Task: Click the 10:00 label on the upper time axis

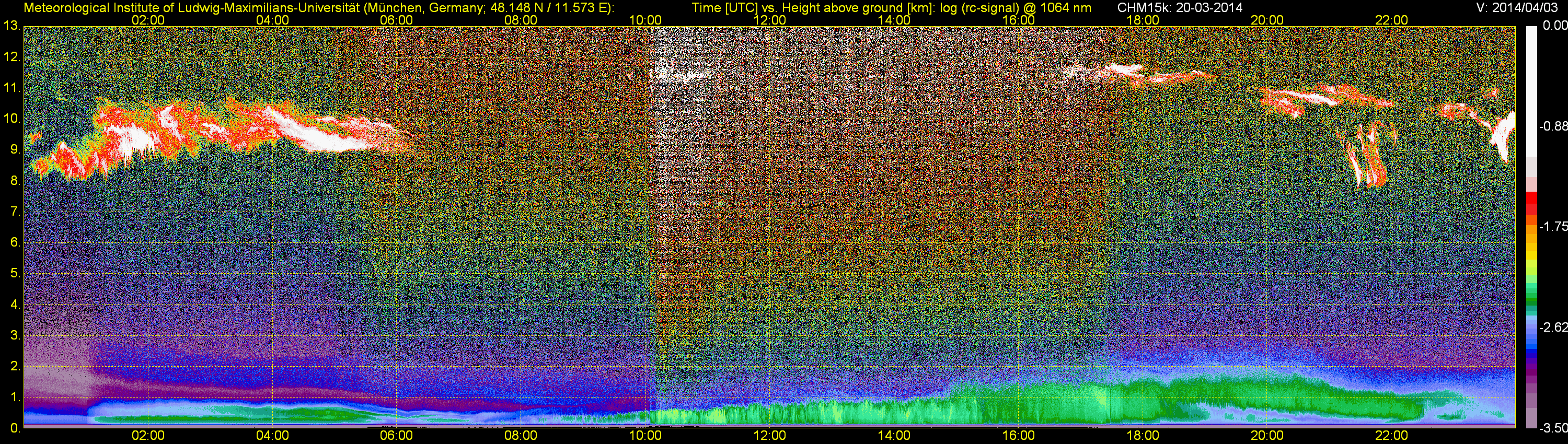Action: point(645,20)
